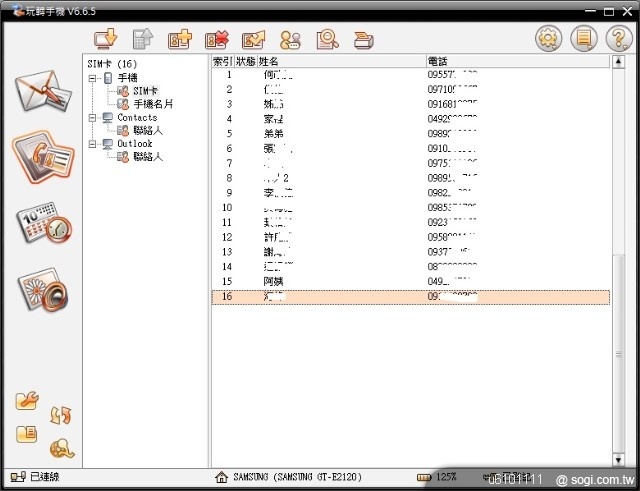Select contact row with index 1
The width and height of the screenshot is (640, 491).
tap(411, 75)
